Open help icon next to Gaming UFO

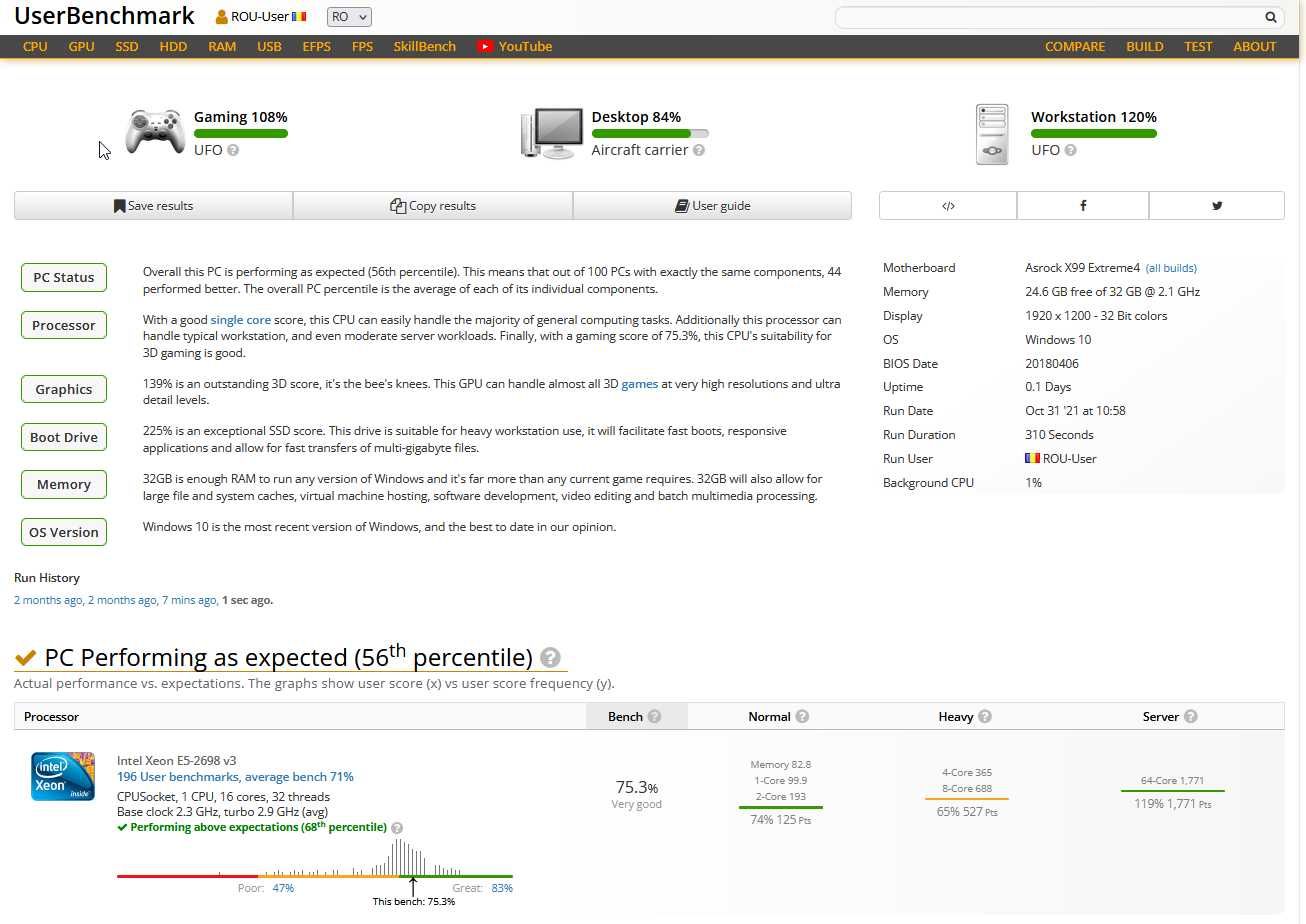[233, 150]
